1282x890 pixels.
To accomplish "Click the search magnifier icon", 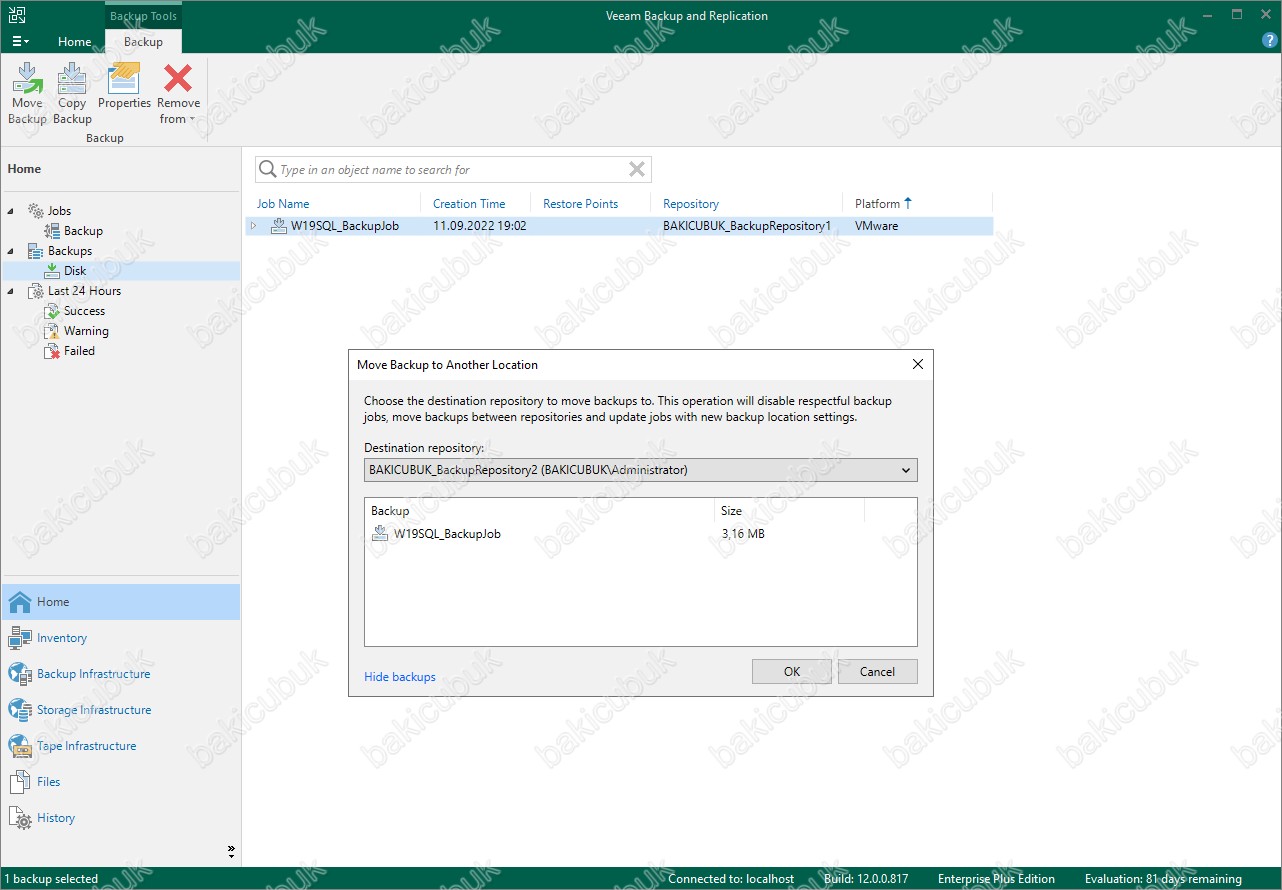I will click(x=267, y=169).
